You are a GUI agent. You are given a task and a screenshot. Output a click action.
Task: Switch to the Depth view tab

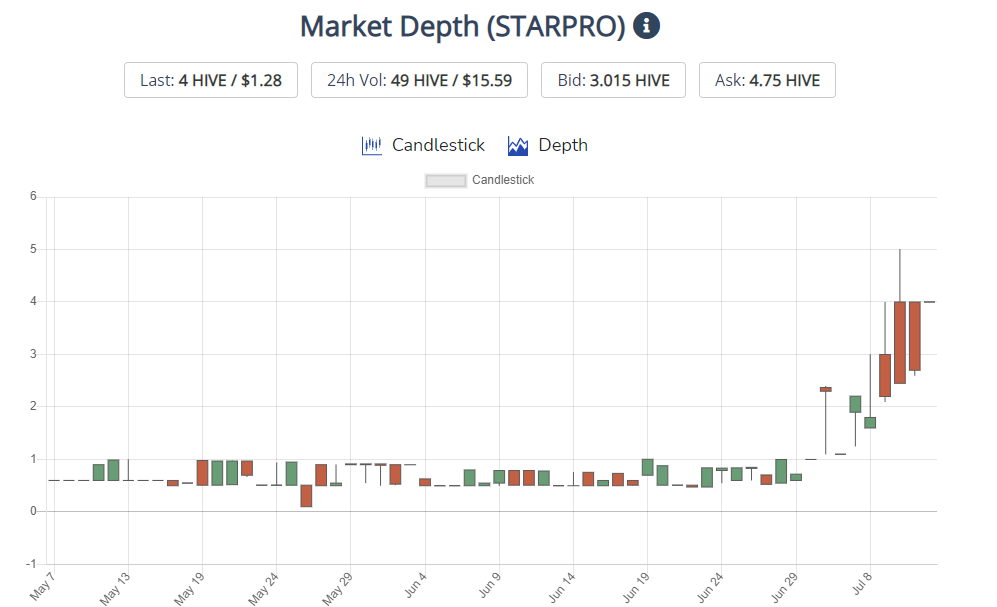coord(563,145)
